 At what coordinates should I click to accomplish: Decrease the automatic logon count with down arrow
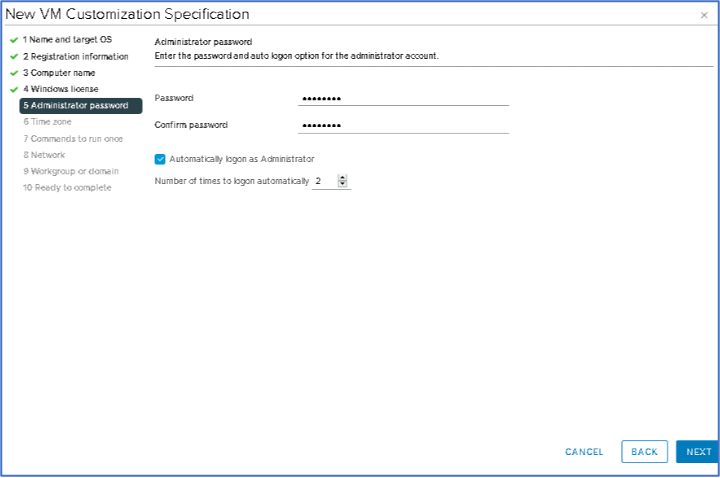(342, 185)
